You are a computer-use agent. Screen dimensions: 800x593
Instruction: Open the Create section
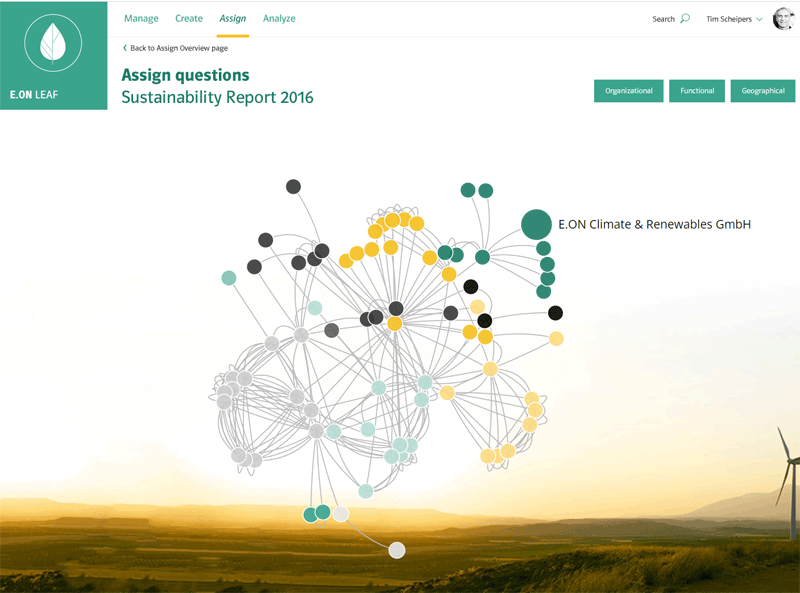pos(189,18)
